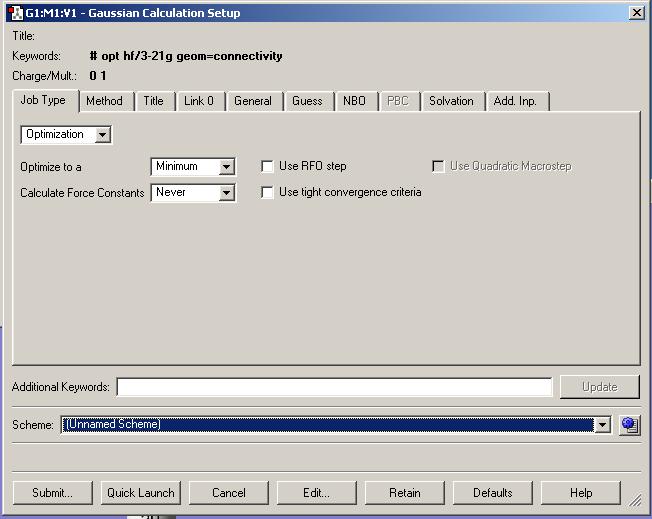Image resolution: width=652 pixels, height=519 pixels.
Task: Expand the Unnamed Scheme dropdown
Action: pos(602,425)
